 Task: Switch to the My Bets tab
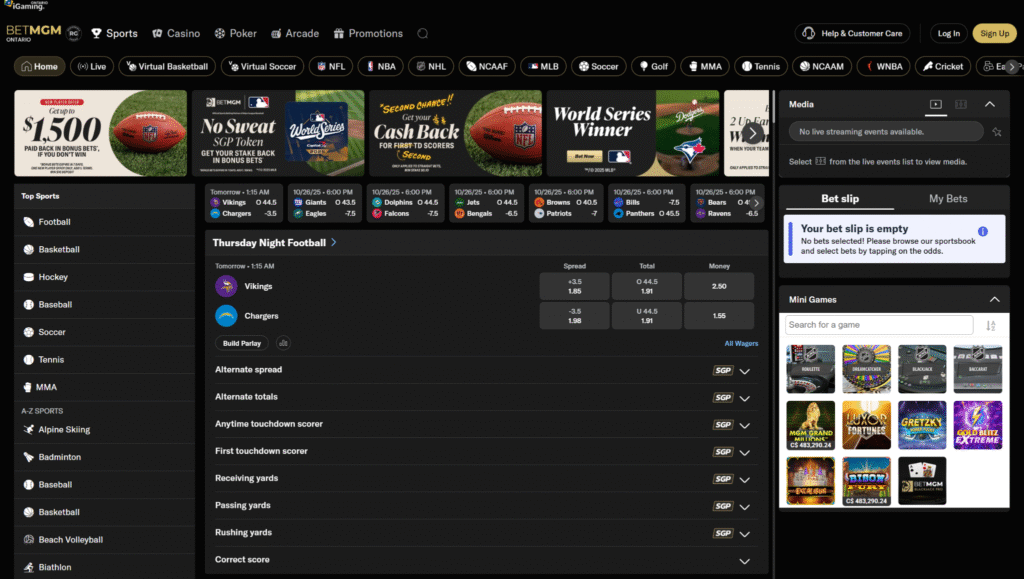(948, 199)
